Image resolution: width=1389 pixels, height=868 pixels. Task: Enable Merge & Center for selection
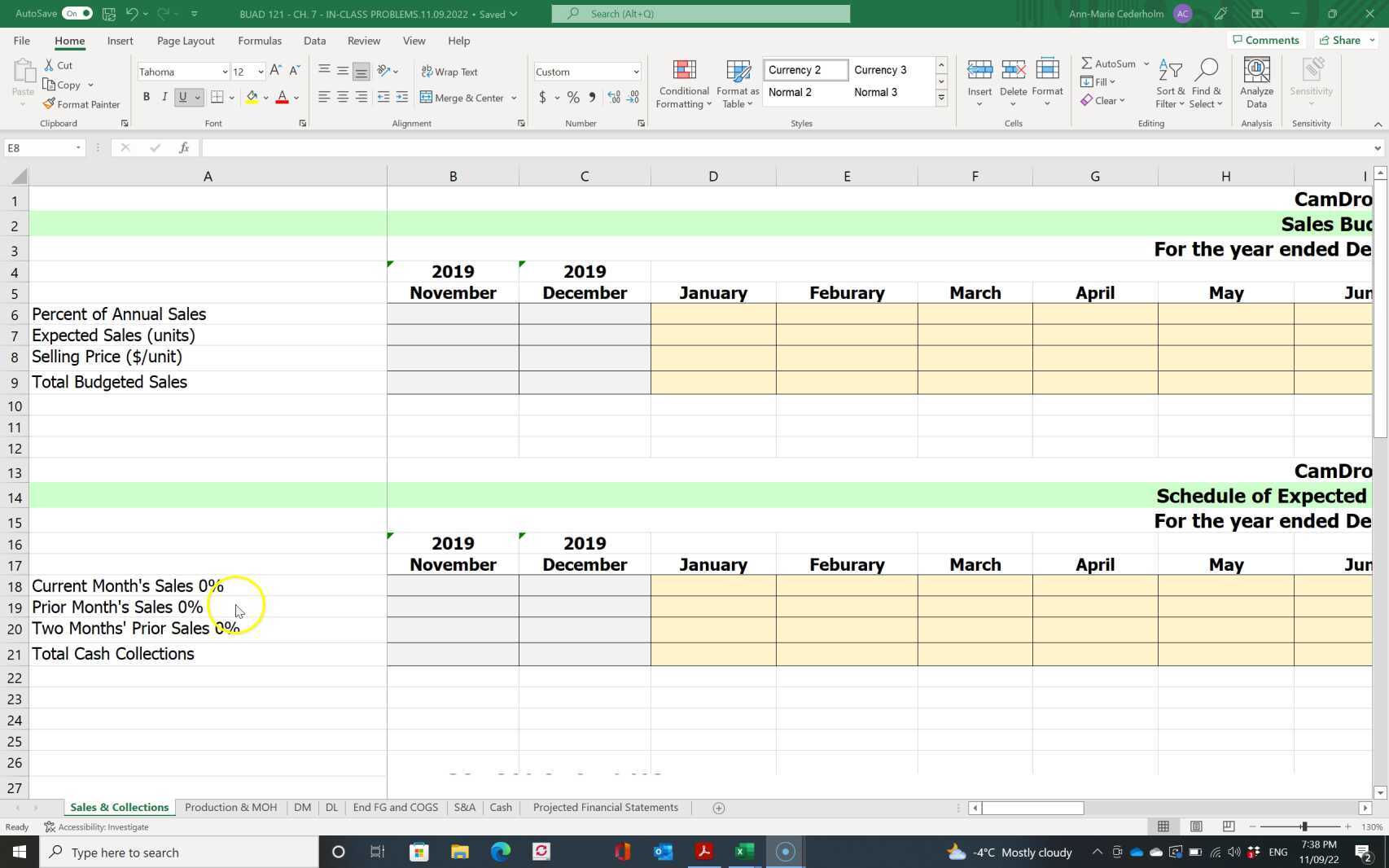tap(464, 98)
